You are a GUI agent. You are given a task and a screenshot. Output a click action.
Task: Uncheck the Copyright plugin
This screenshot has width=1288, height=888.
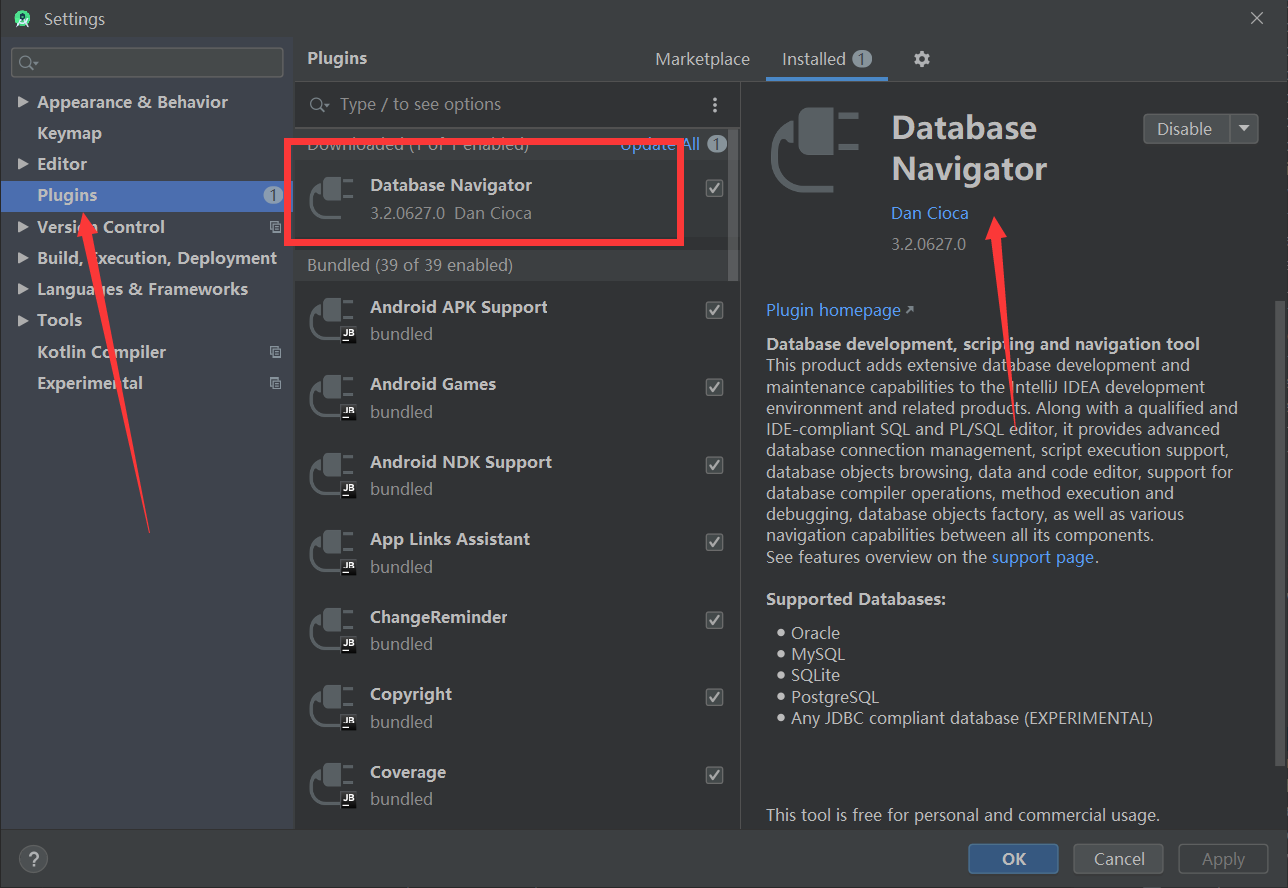pyautogui.click(x=714, y=697)
